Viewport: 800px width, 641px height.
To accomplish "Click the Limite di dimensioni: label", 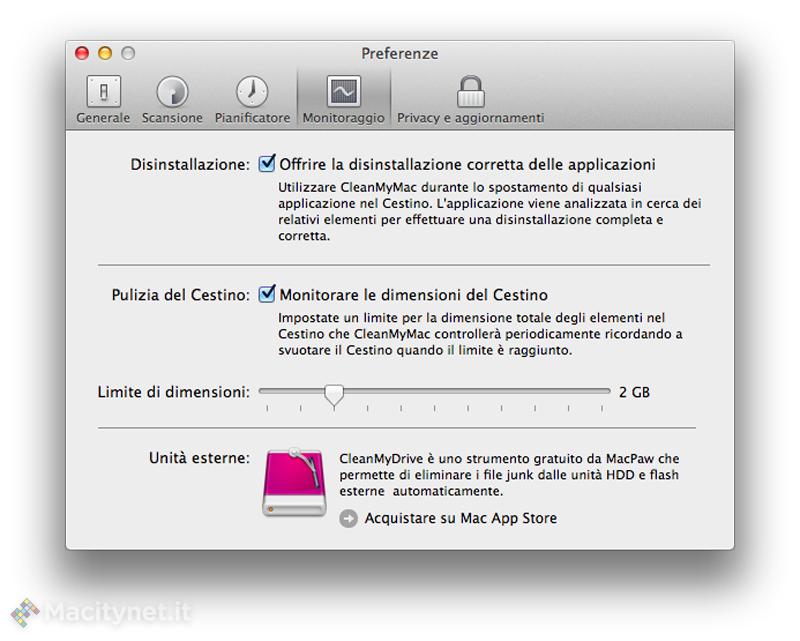I will 174,392.
